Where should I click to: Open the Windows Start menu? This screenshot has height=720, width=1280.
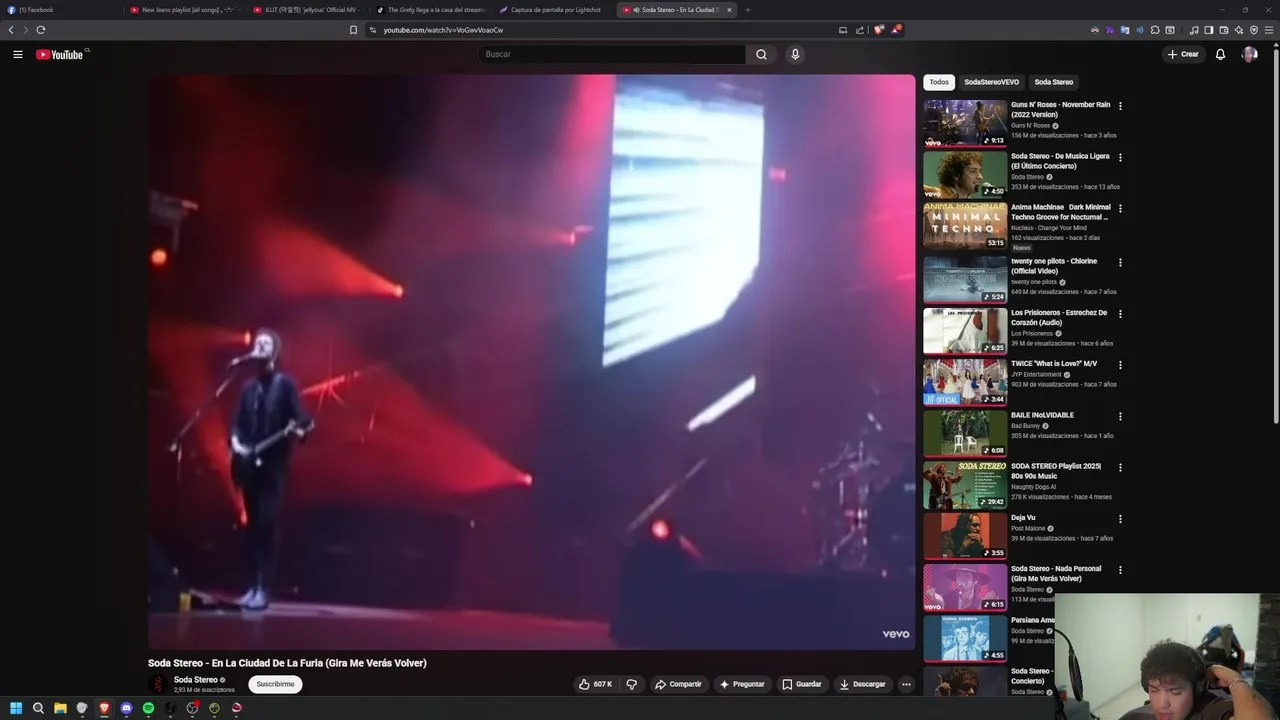click(16, 708)
